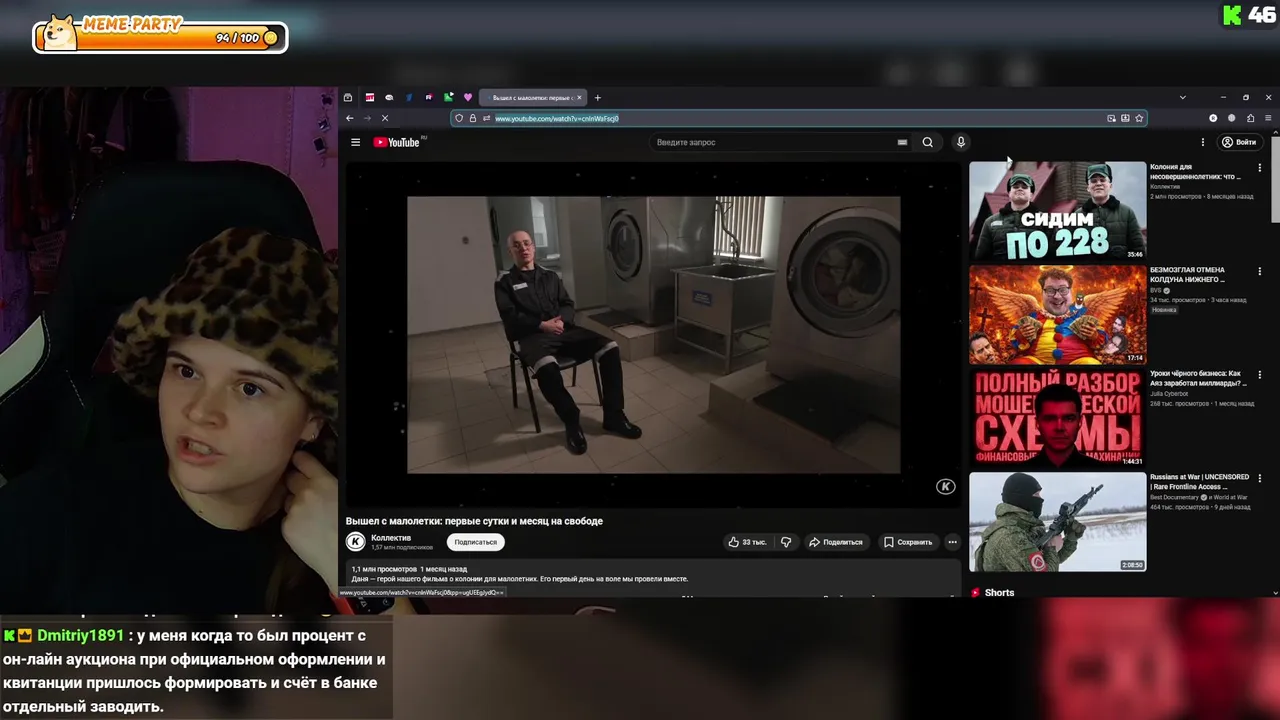Open more actions three dots beside Сохранить
The width and height of the screenshot is (1280, 720).
click(952, 542)
